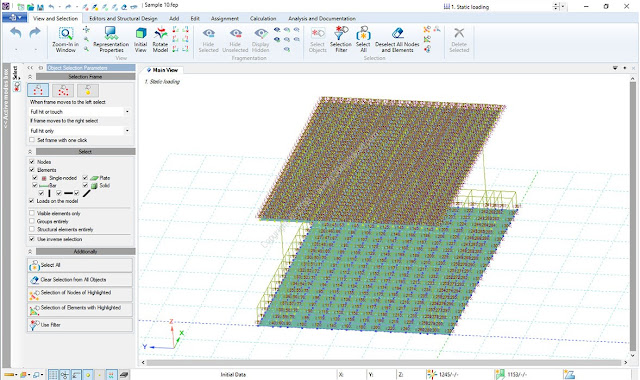This screenshot has width=640, height=380.
Task: Toggle the Bar elements checkbox
Action: click(35, 185)
